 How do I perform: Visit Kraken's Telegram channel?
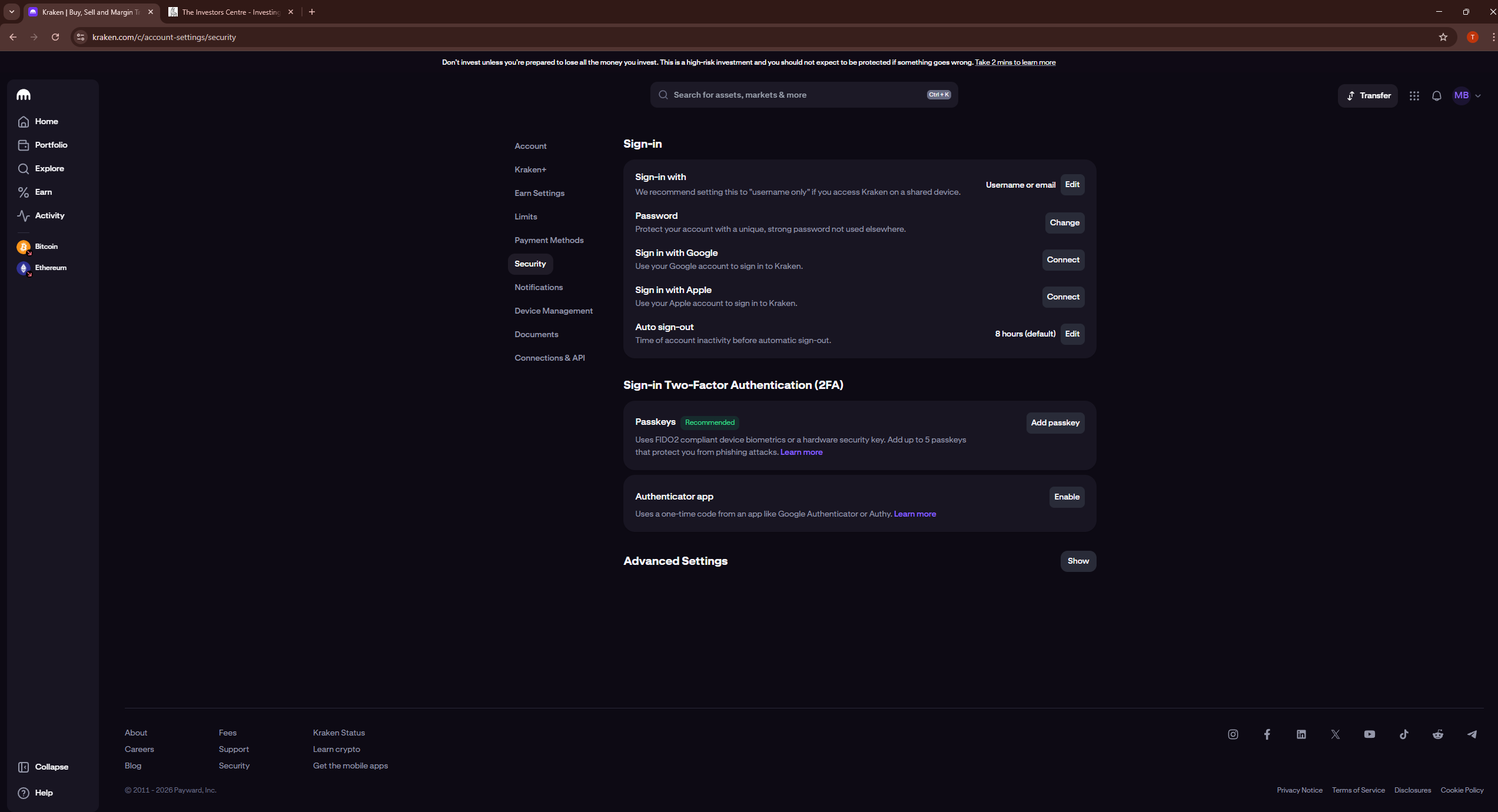1472,734
